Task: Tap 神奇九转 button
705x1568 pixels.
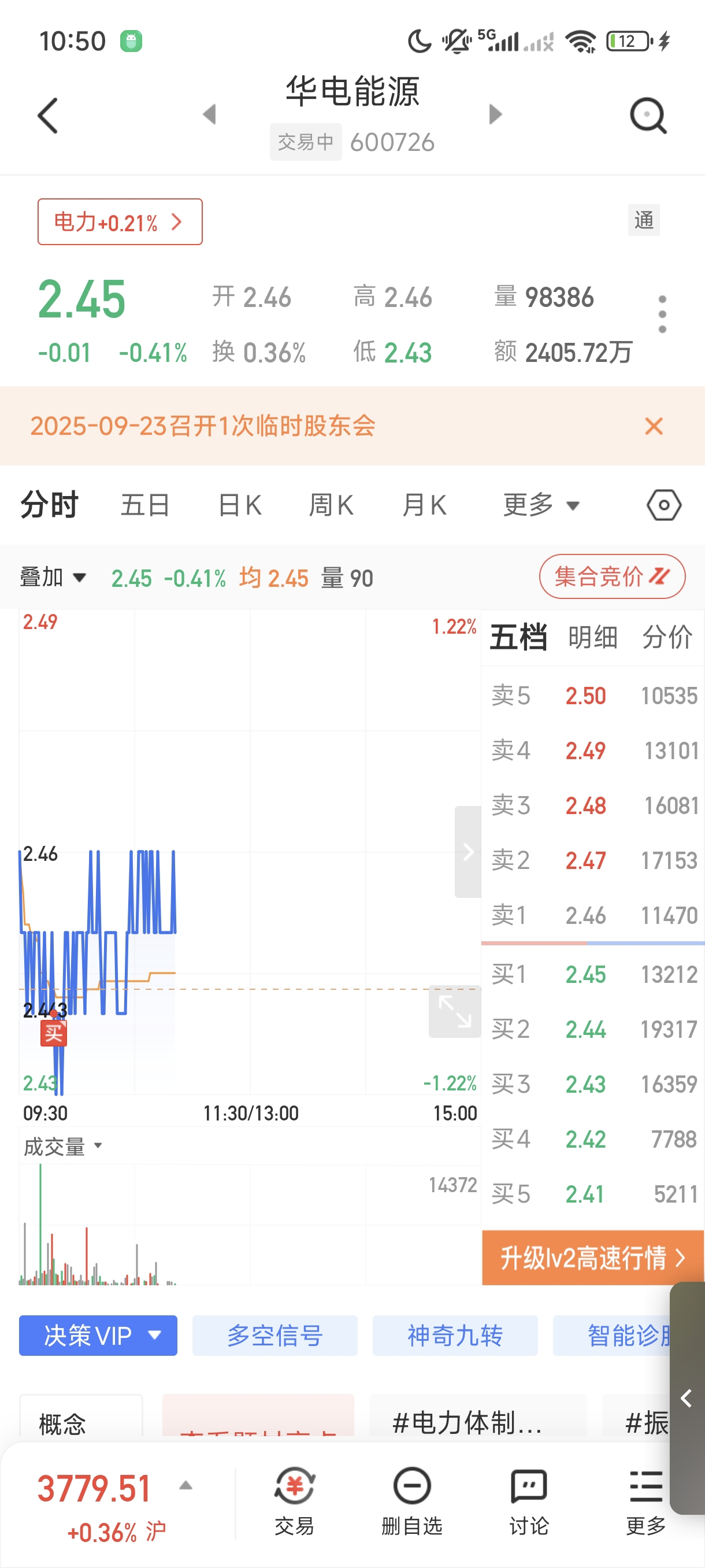Action: point(455,1336)
